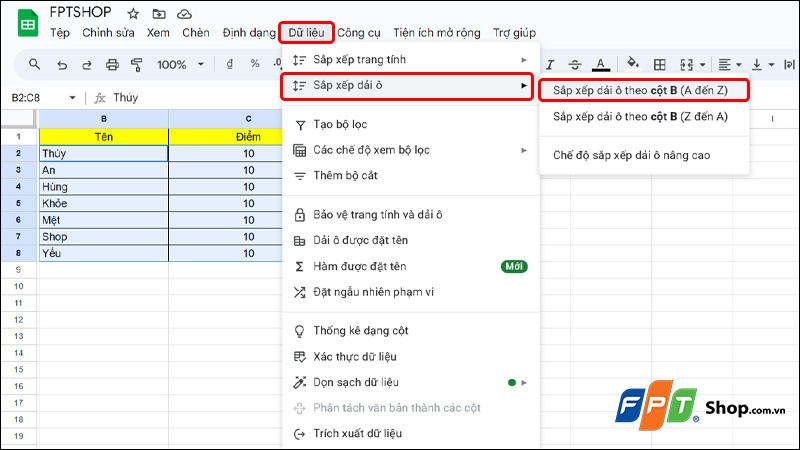Select column B header

coord(104,118)
